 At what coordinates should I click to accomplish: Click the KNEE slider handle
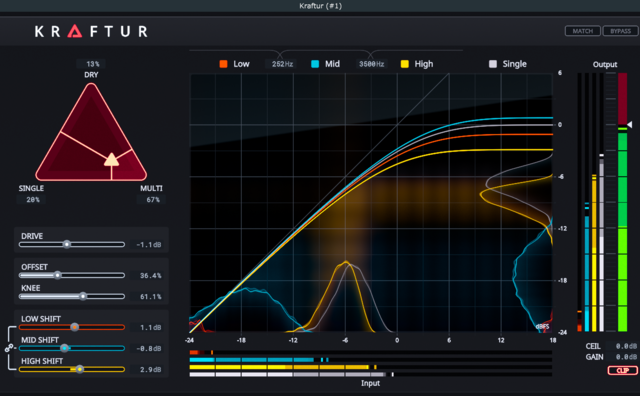coord(83,296)
